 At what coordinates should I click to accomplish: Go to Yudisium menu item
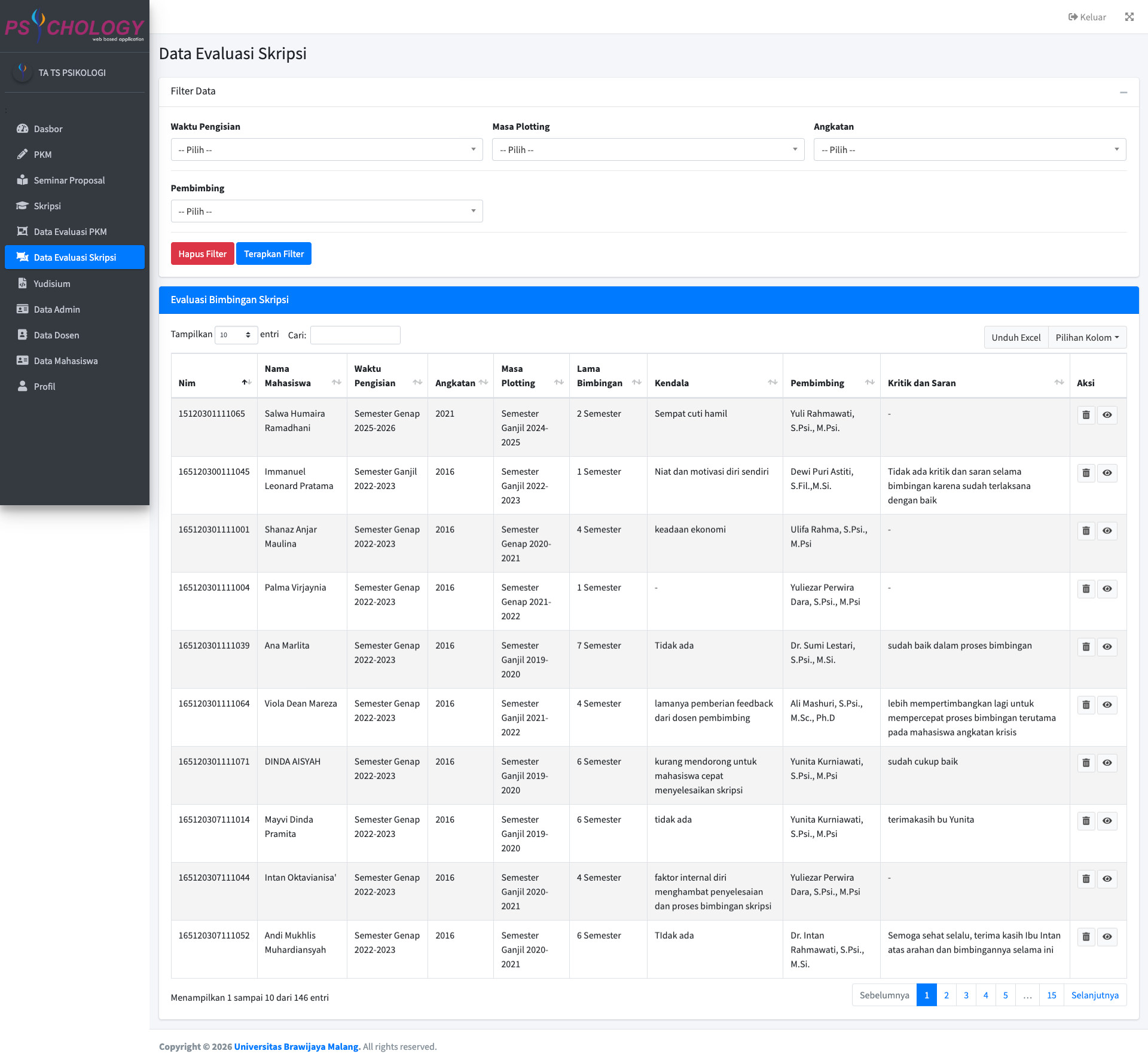[52, 283]
